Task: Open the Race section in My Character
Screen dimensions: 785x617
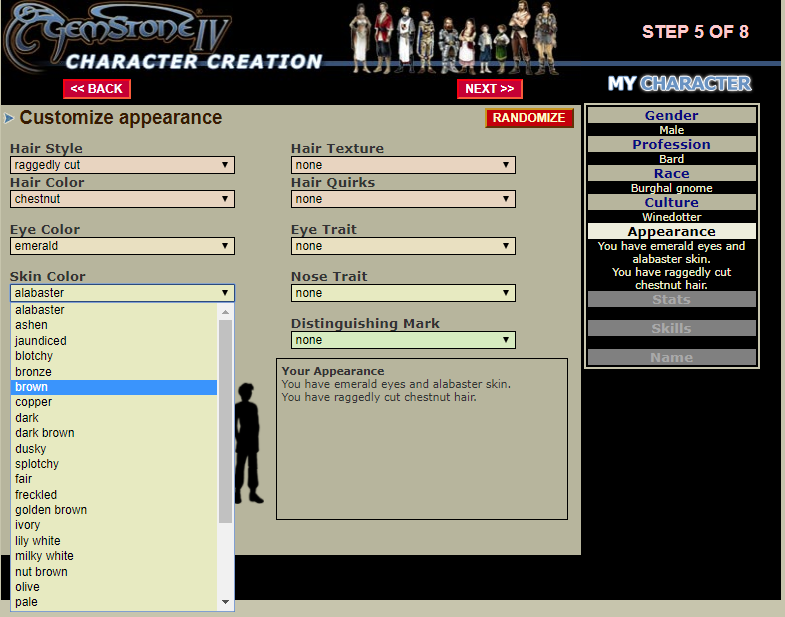Action: tap(671, 173)
